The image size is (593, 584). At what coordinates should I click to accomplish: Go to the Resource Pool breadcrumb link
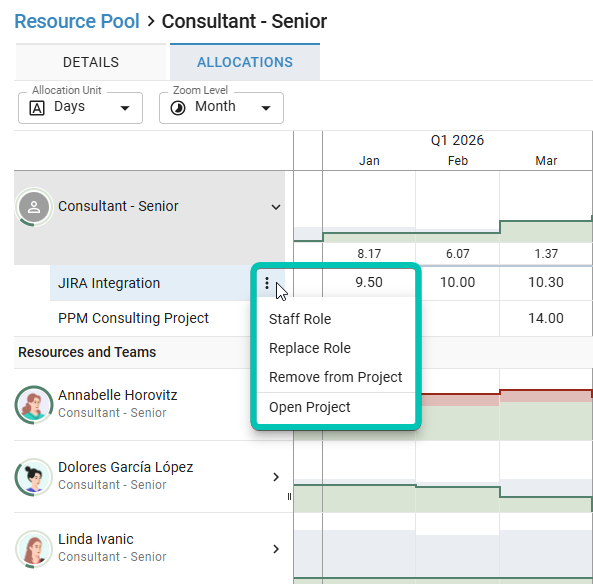[77, 21]
